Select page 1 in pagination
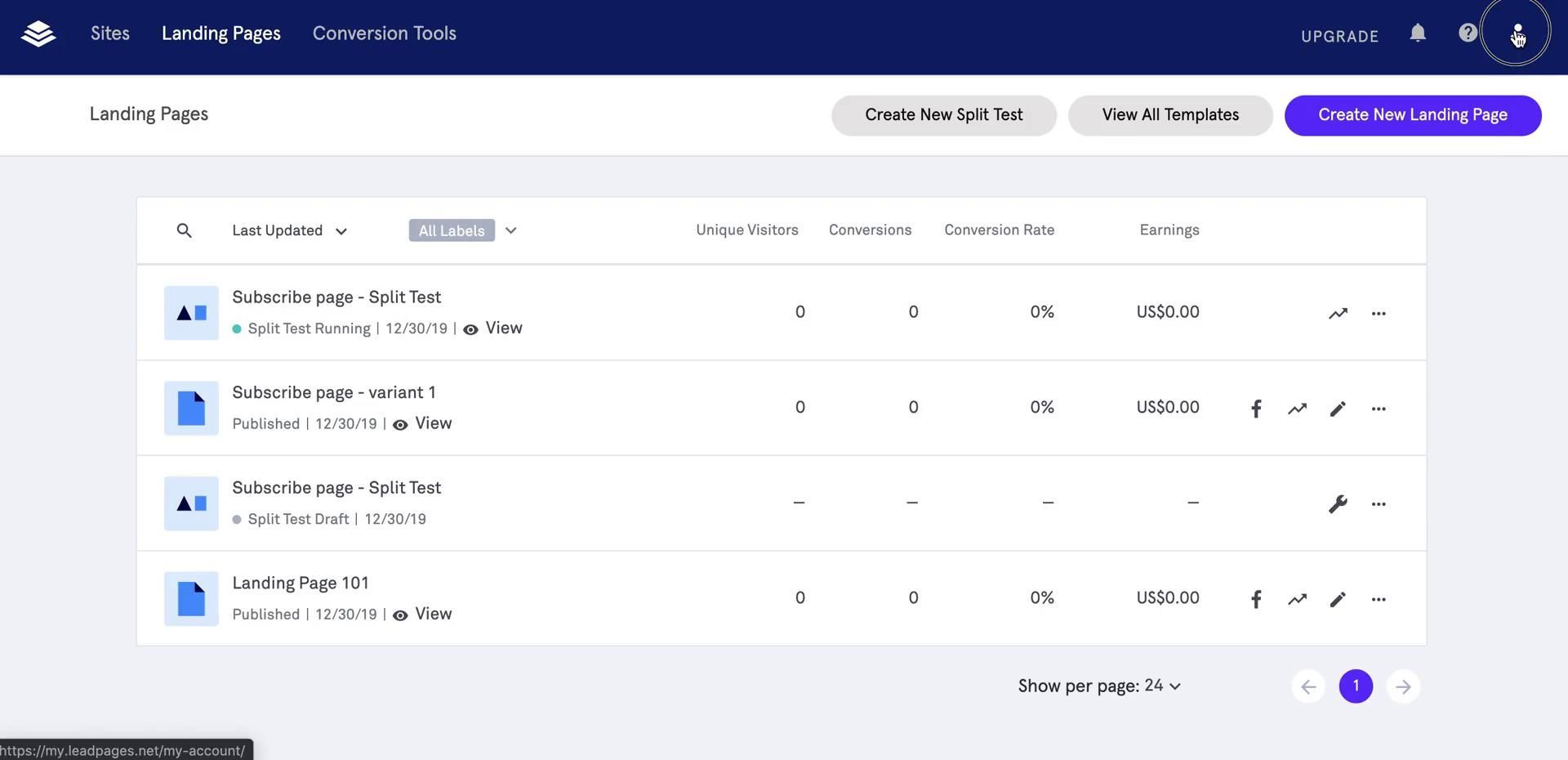This screenshot has width=1568, height=760. (x=1356, y=686)
